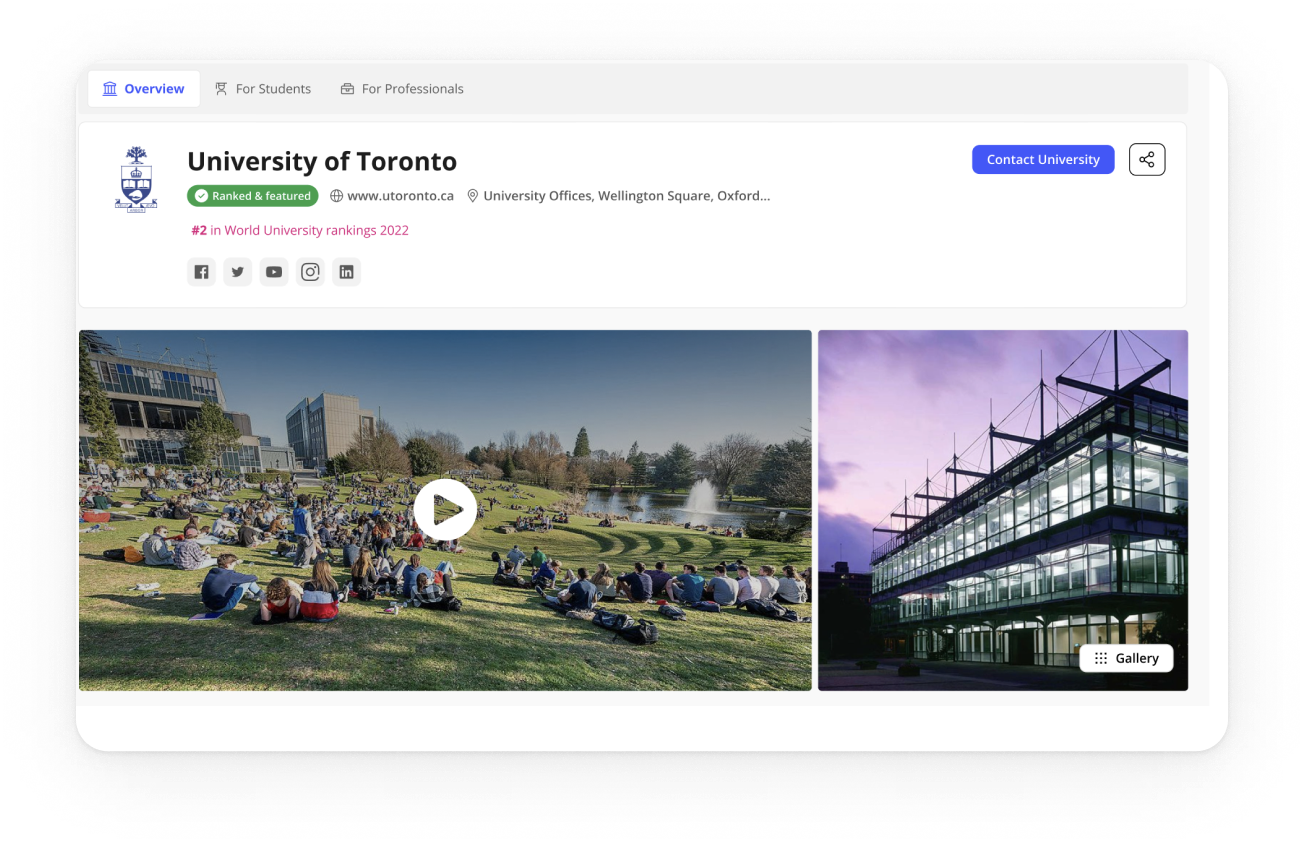
Task: Open the For Students tab
Action: [263, 89]
